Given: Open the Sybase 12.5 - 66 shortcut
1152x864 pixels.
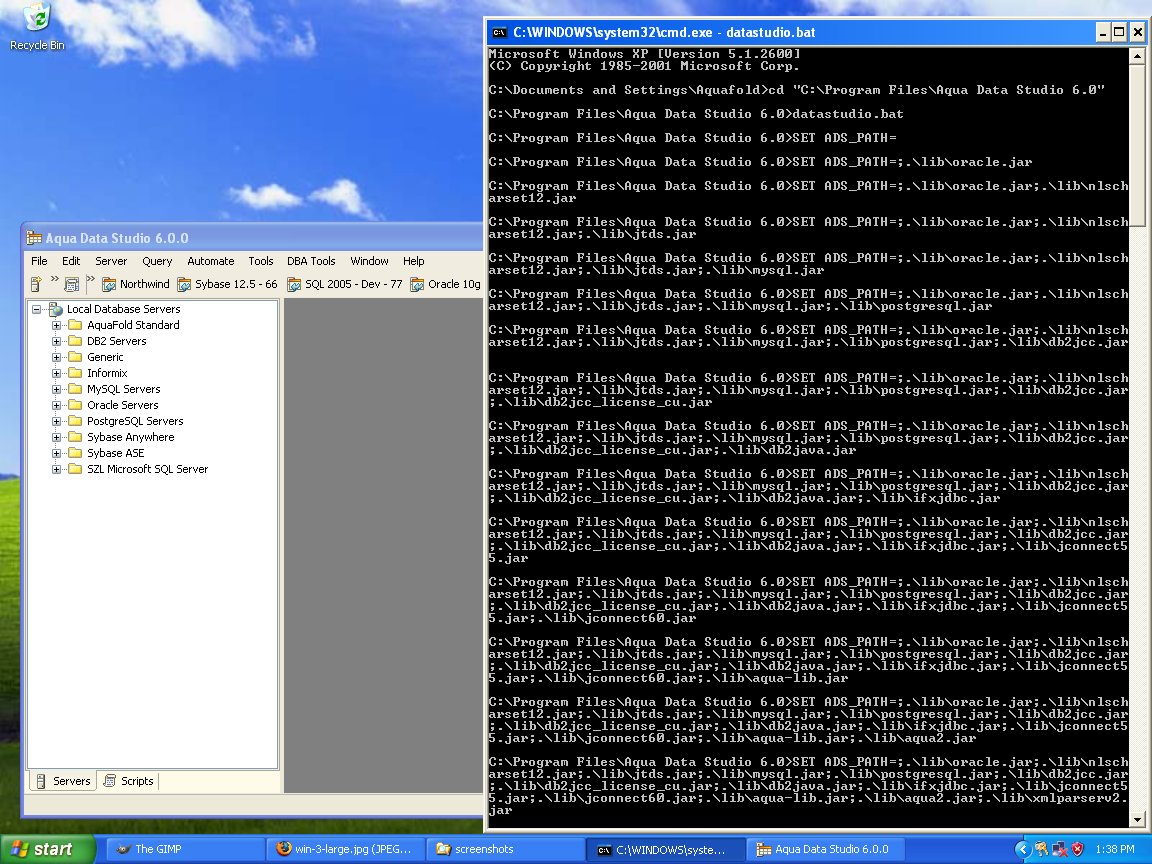Looking at the screenshot, I should pyautogui.click(x=227, y=284).
